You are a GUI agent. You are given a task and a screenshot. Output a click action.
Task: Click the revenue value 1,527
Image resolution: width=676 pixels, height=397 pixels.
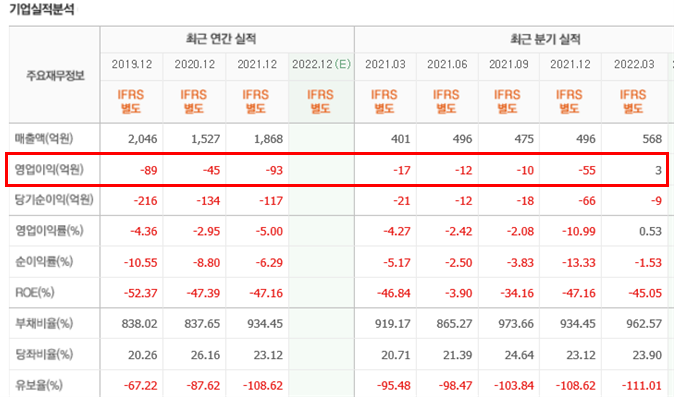205,139
